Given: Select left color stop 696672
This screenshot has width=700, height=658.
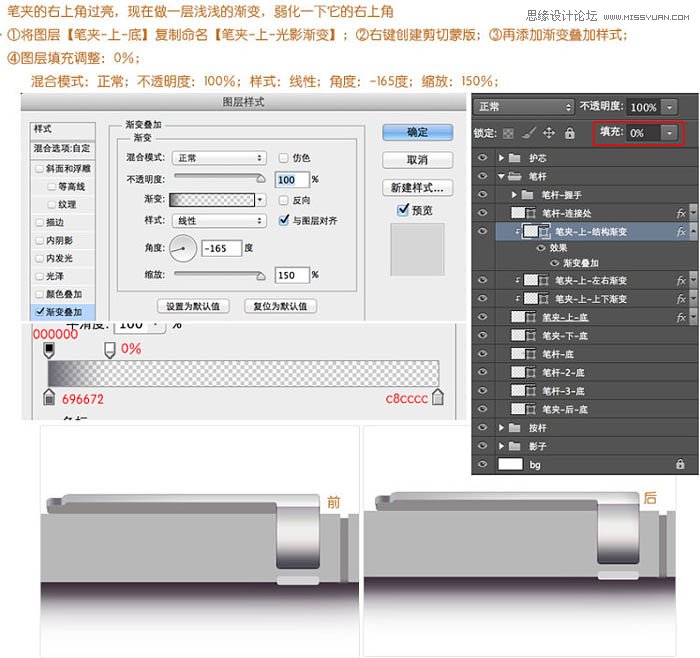Looking at the screenshot, I should click(x=49, y=397).
